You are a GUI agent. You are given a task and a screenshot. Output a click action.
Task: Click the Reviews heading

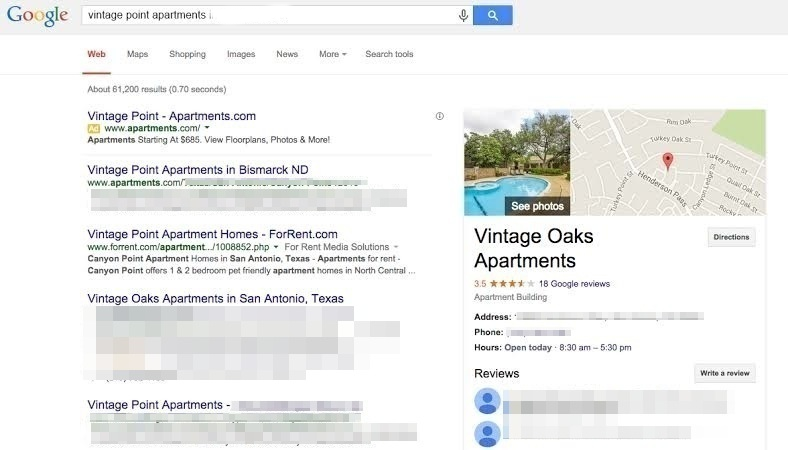tap(497, 374)
